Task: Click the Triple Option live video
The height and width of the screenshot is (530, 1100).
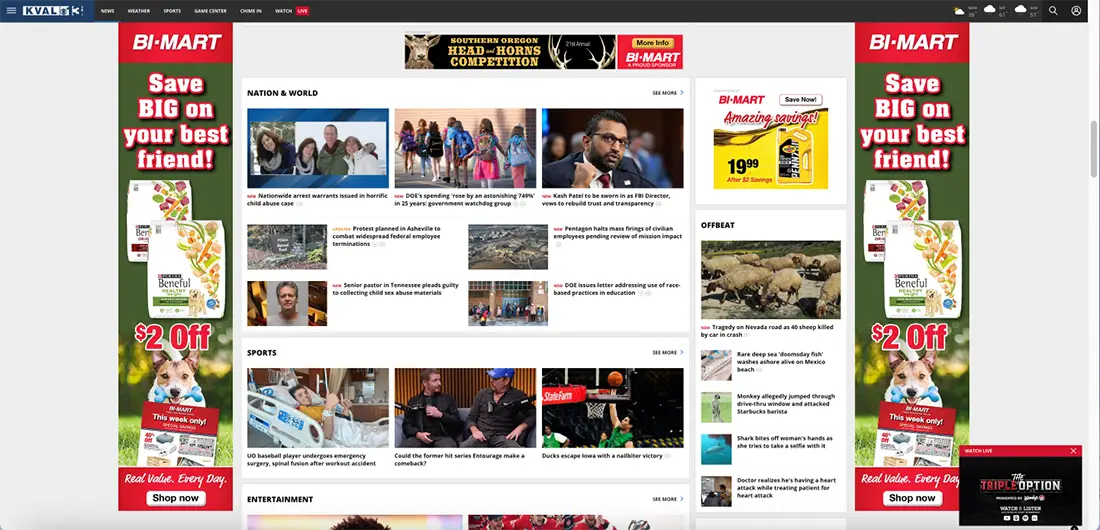Action: point(1020,490)
